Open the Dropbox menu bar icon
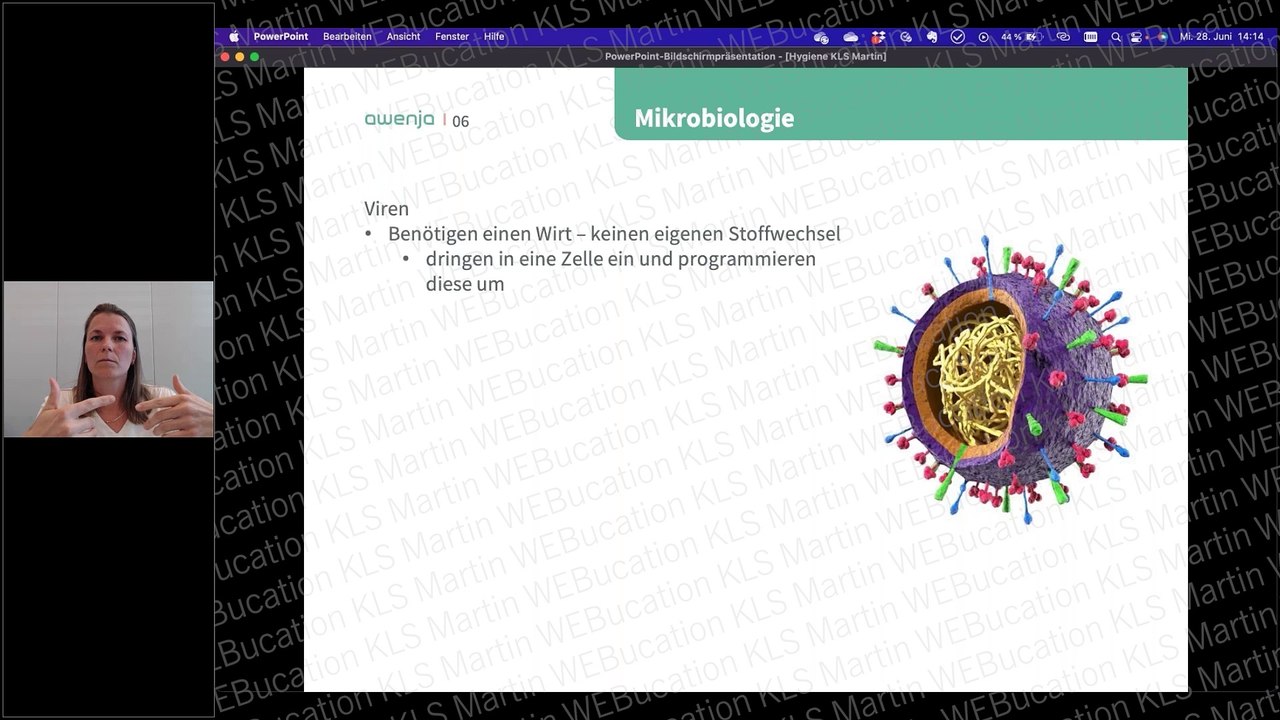Image resolution: width=1280 pixels, height=720 pixels. point(878,37)
